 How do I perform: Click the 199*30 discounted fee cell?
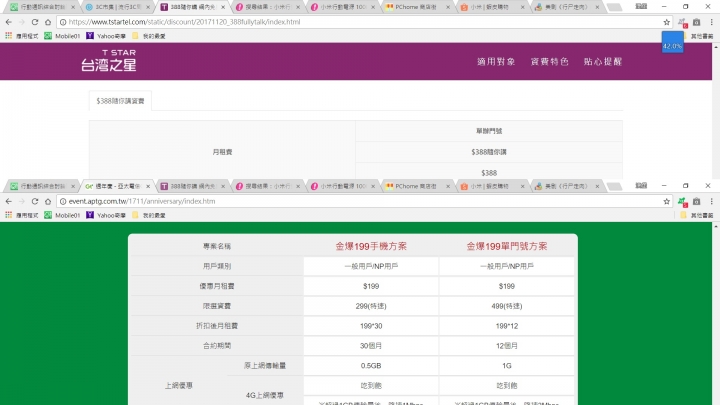tap(371, 326)
